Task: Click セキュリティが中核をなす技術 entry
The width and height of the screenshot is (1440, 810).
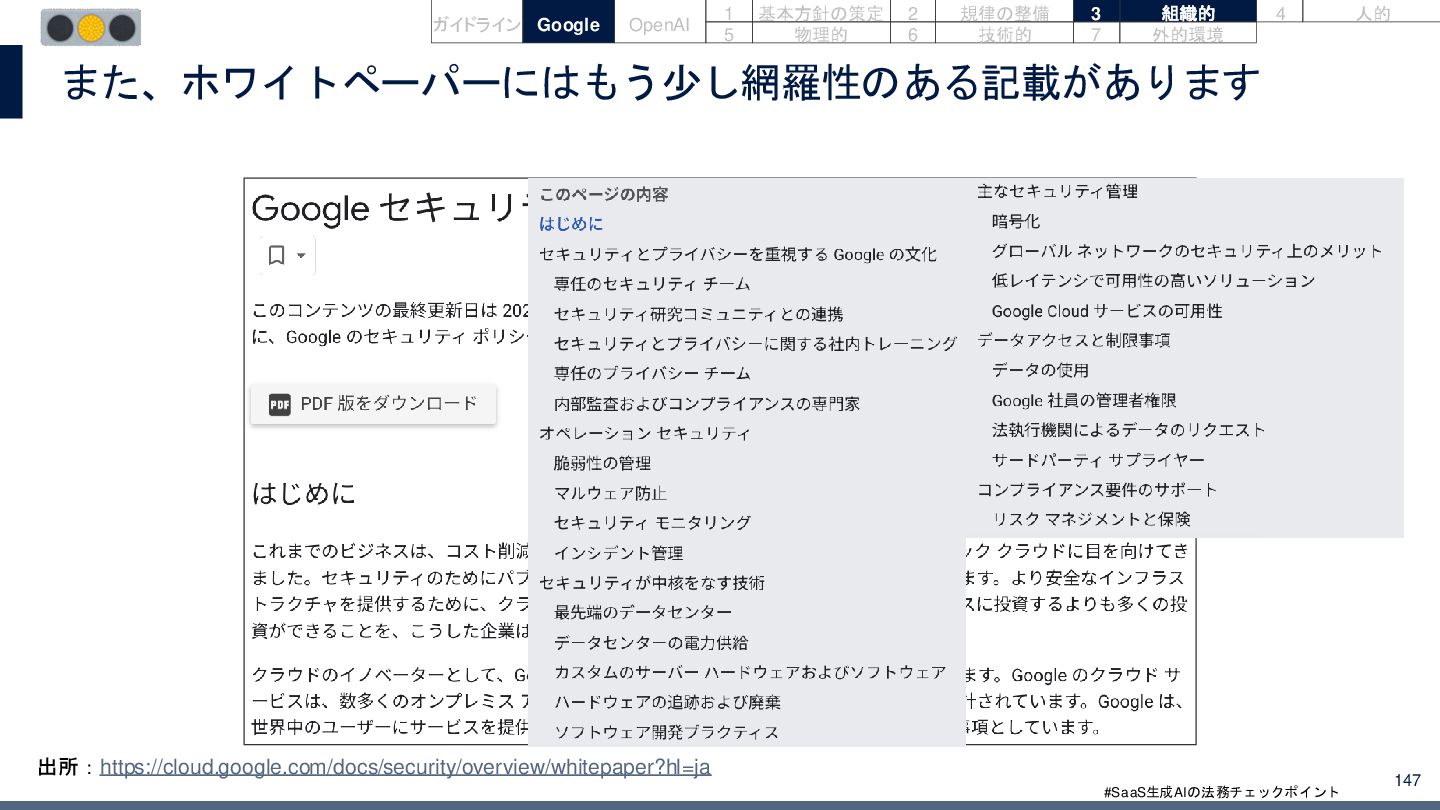Action: point(652,582)
